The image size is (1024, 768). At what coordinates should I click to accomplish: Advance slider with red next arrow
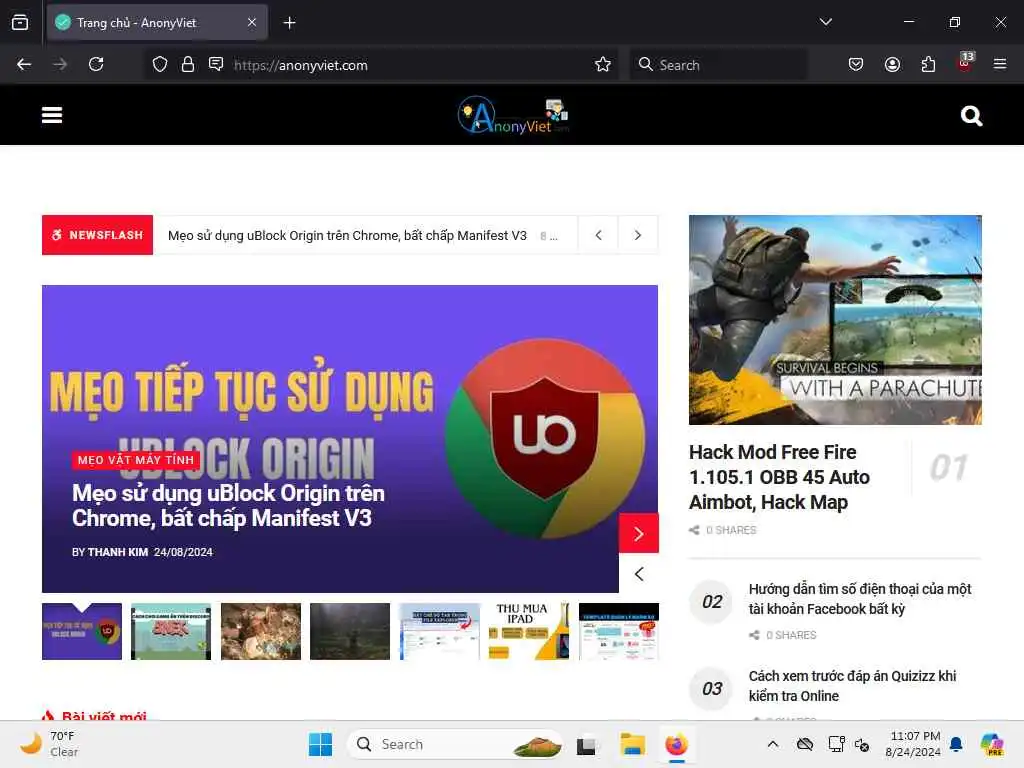tap(639, 534)
